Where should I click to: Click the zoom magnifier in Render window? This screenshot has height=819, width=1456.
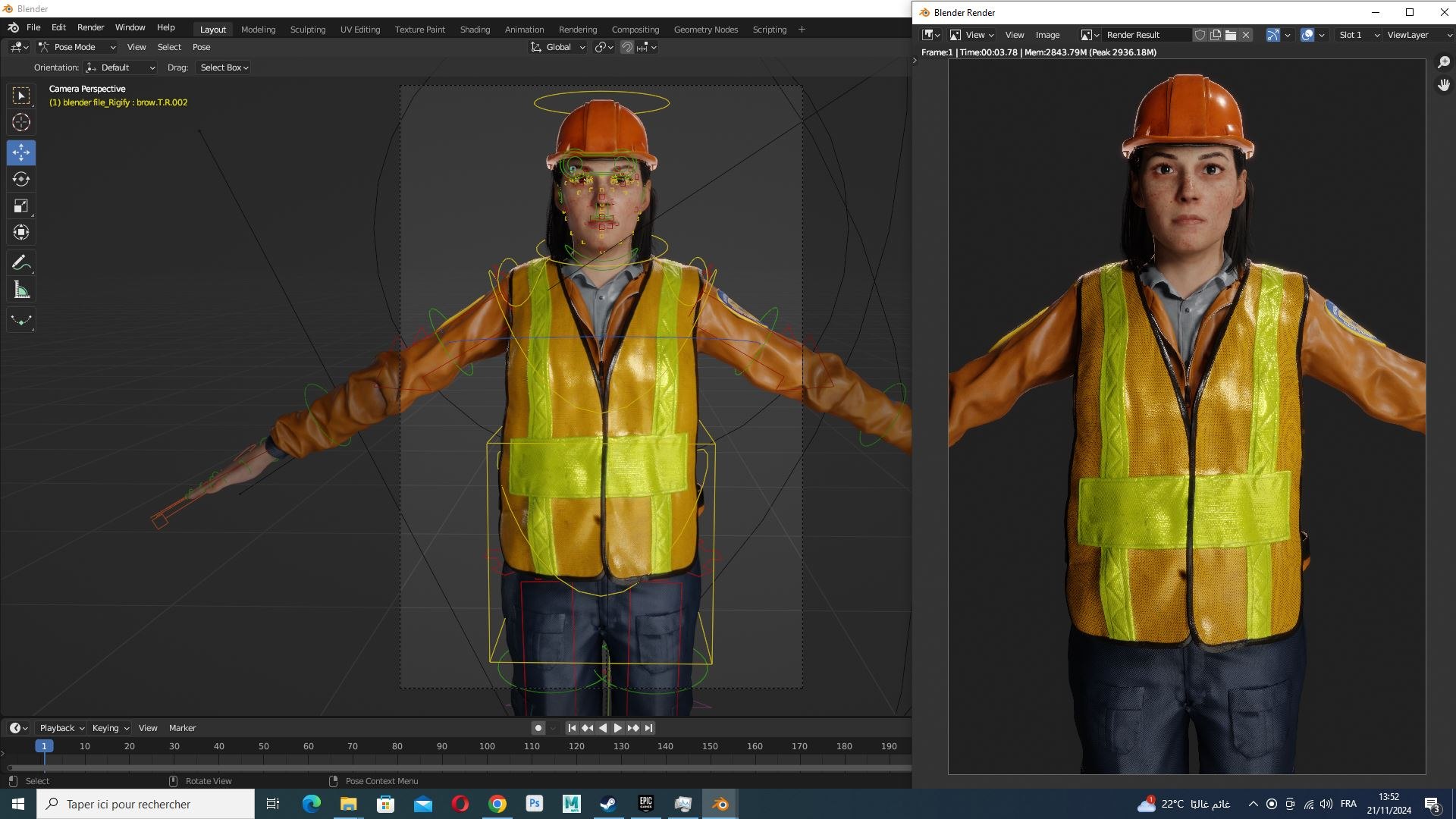pyautogui.click(x=1444, y=62)
